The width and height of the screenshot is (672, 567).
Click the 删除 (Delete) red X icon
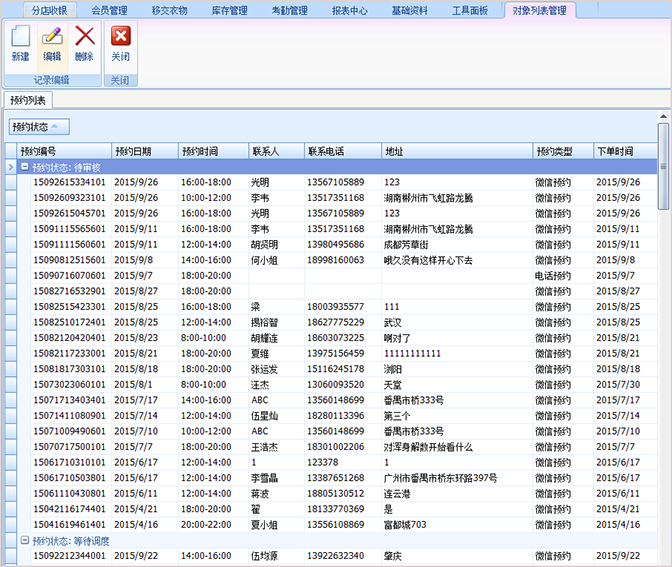pyautogui.click(x=84, y=44)
